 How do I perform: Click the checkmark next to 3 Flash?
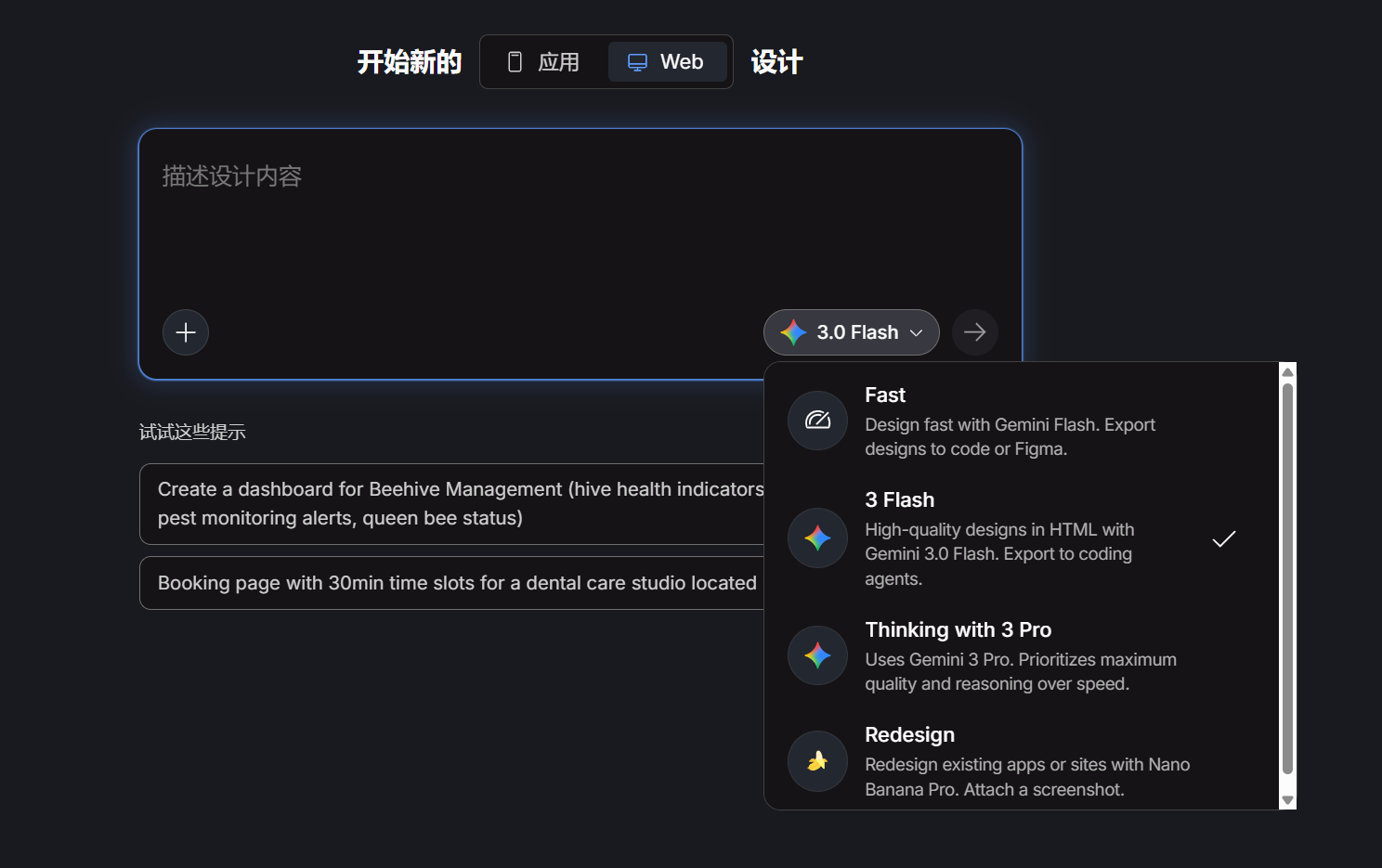(x=1224, y=538)
